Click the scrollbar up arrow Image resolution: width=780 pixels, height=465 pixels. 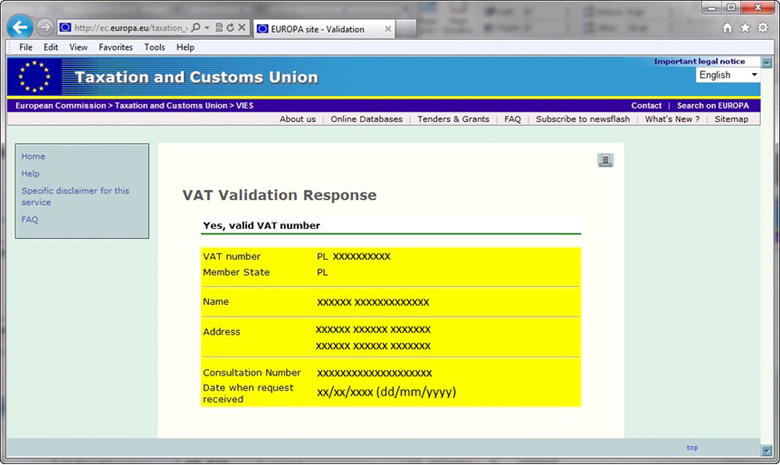click(767, 63)
